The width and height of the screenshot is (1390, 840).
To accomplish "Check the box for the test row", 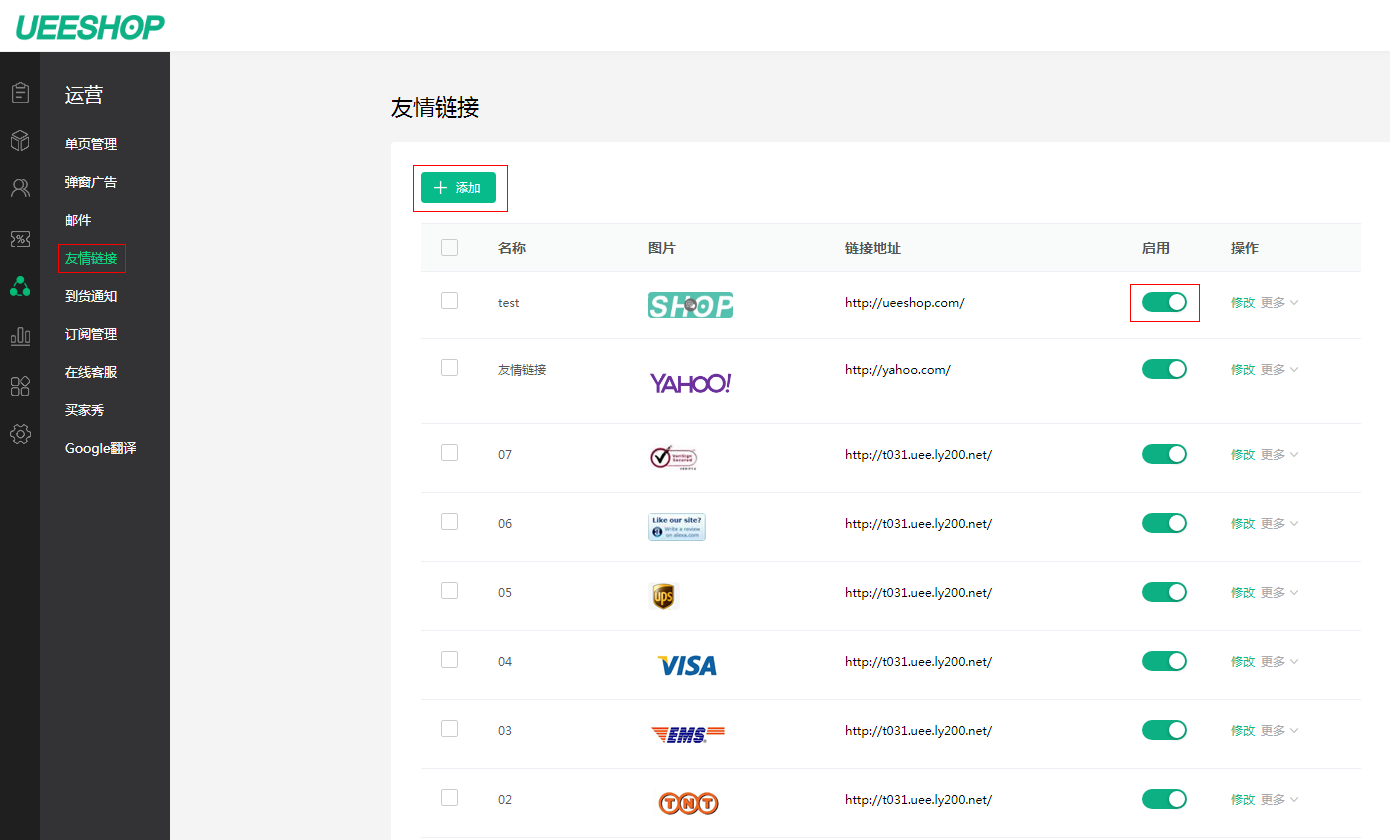I will [449, 300].
